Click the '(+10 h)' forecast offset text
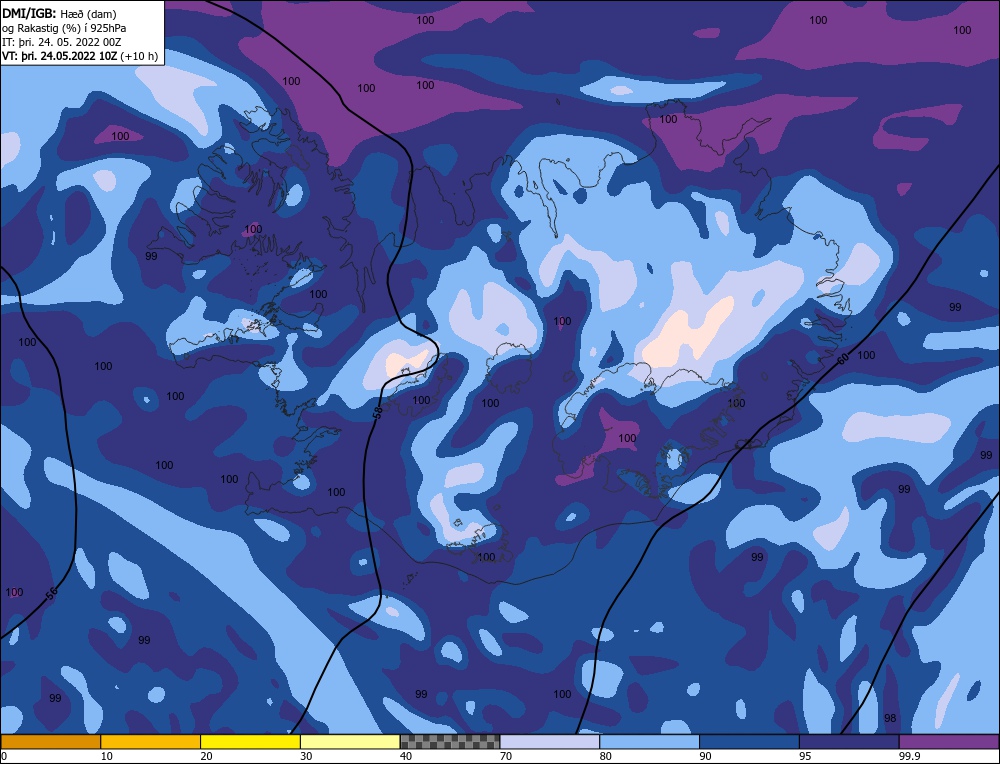The height and width of the screenshot is (764, 1000). tap(140, 56)
